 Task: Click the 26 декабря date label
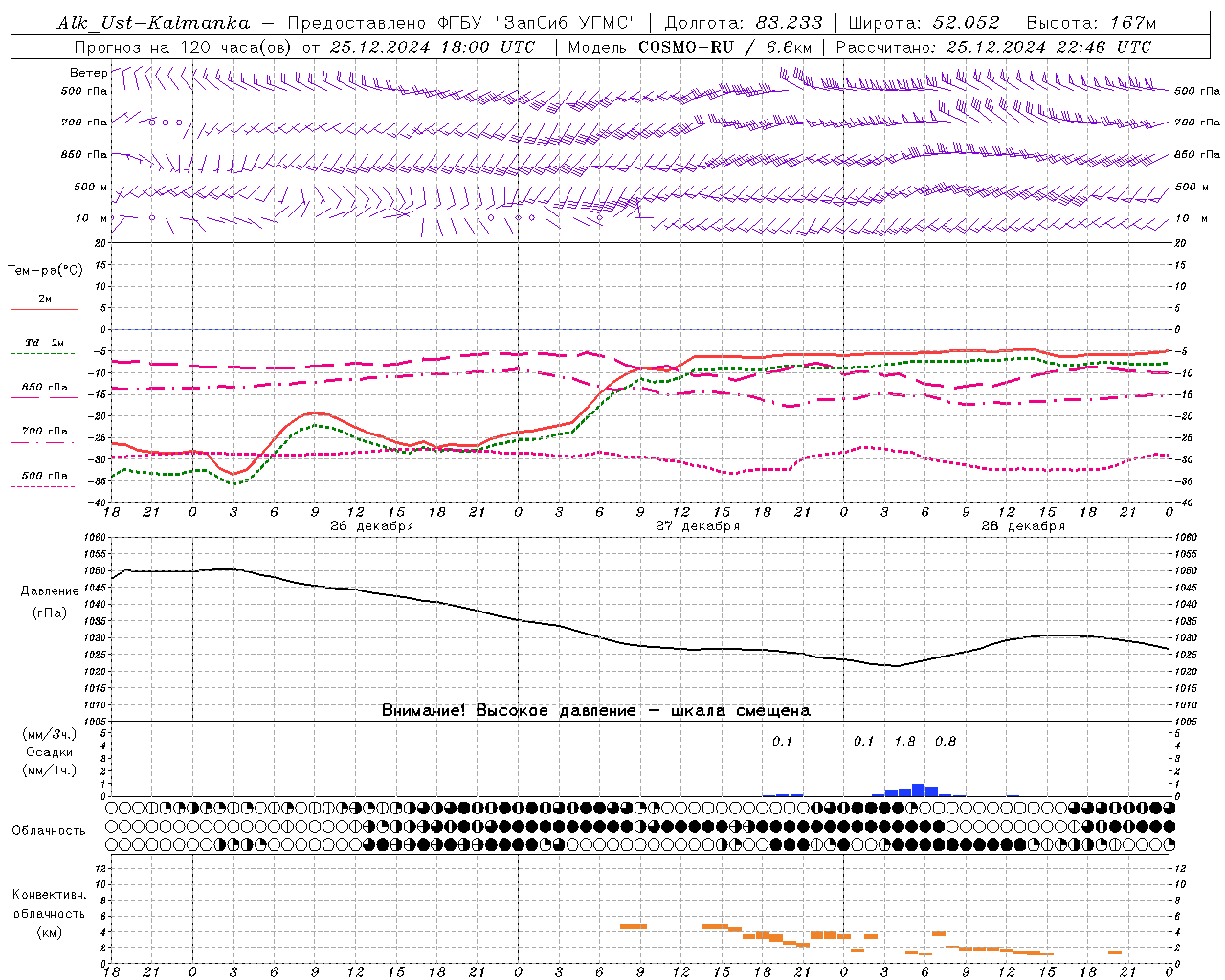[x=371, y=526]
